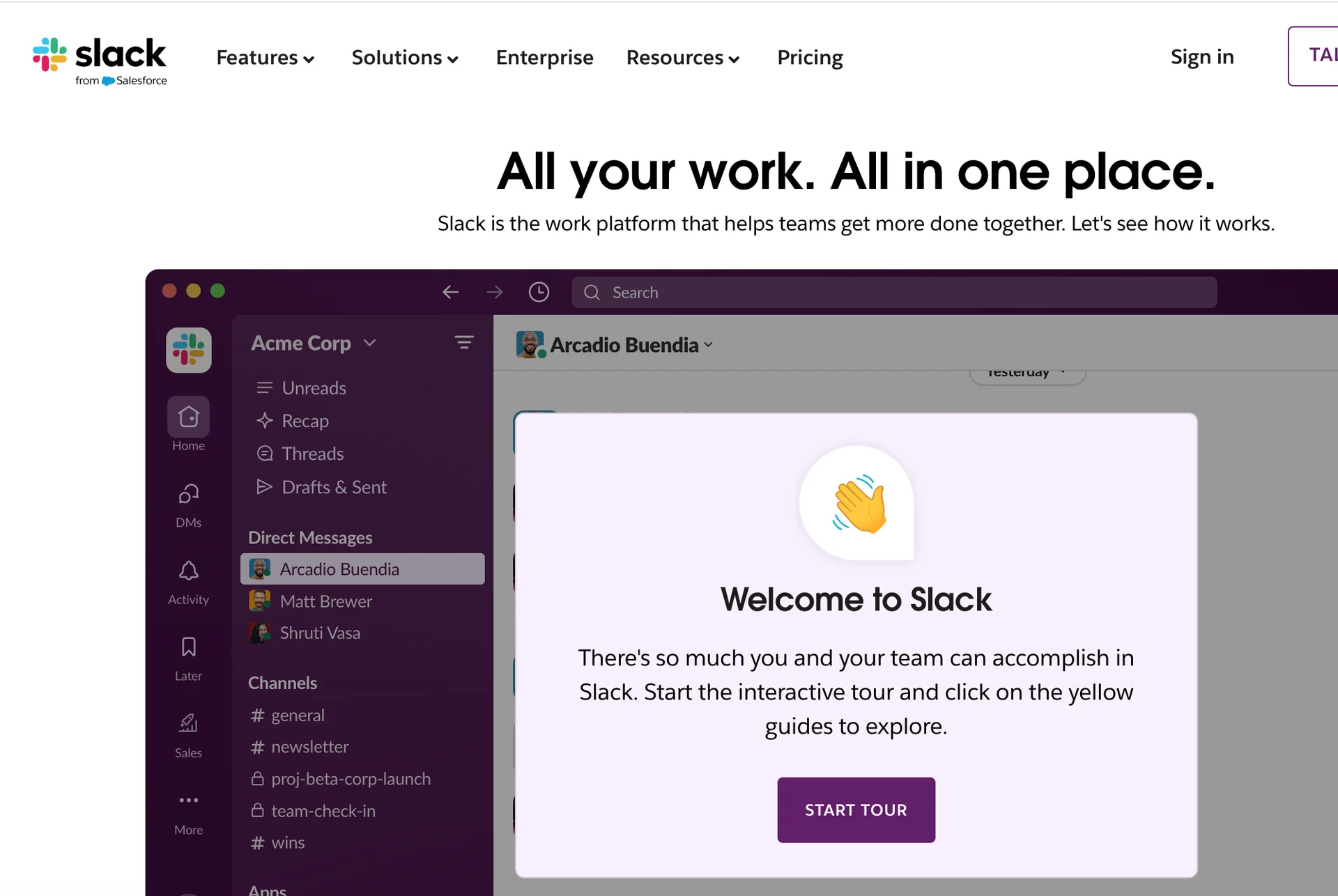The width and height of the screenshot is (1338, 896).
Task: Open the Activity bell icon
Action: pos(188,571)
